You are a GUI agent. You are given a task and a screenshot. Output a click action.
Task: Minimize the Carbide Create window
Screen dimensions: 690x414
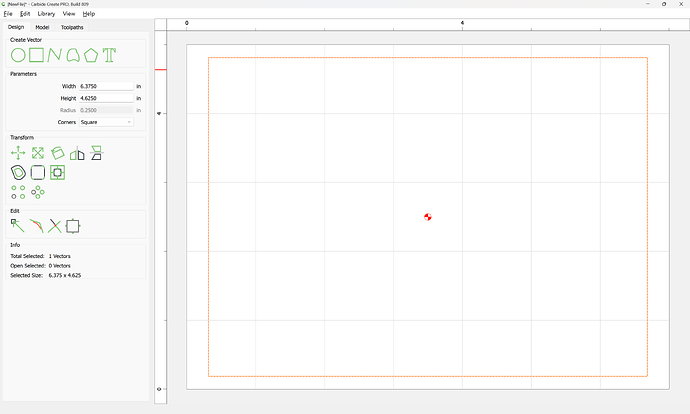pos(648,4)
